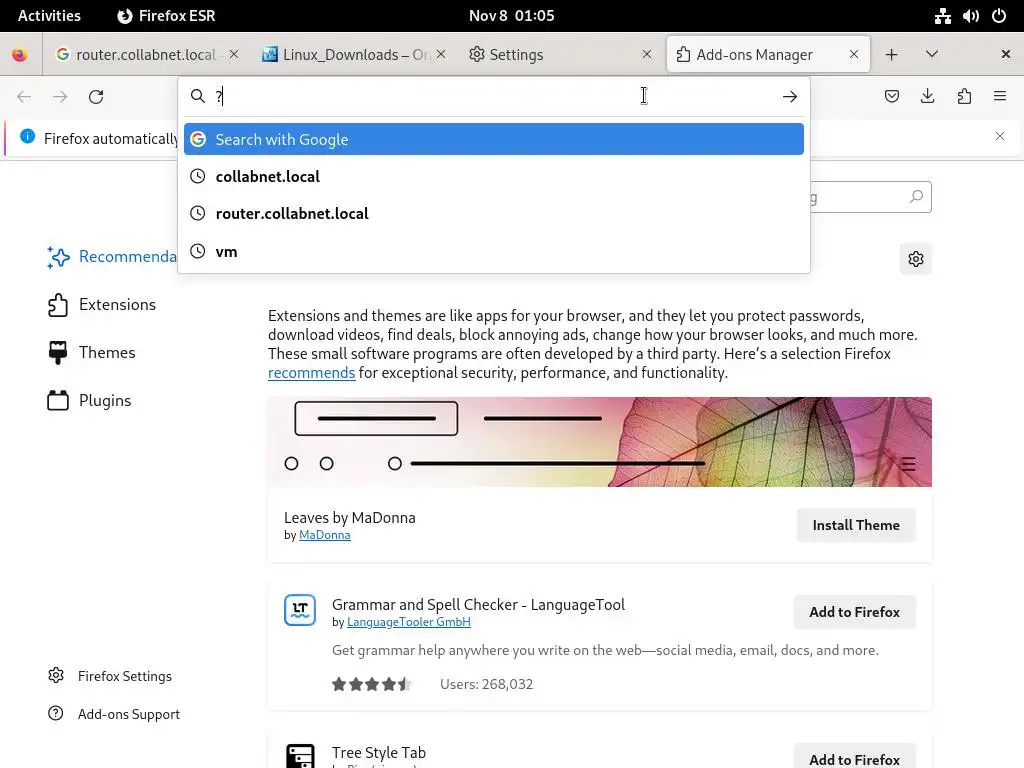The image size is (1024, 768).
Task: Click the go arrow in the URL bar
Action: point(790,97)
